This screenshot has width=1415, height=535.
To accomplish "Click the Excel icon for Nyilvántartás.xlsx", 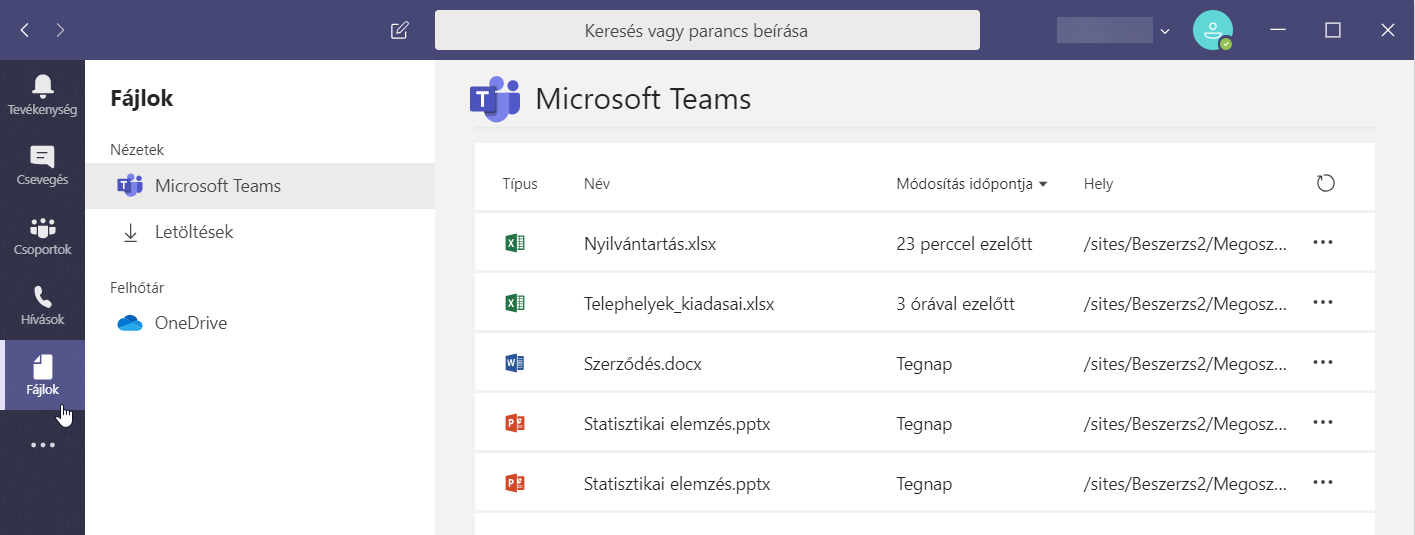I will pos(515,243).
